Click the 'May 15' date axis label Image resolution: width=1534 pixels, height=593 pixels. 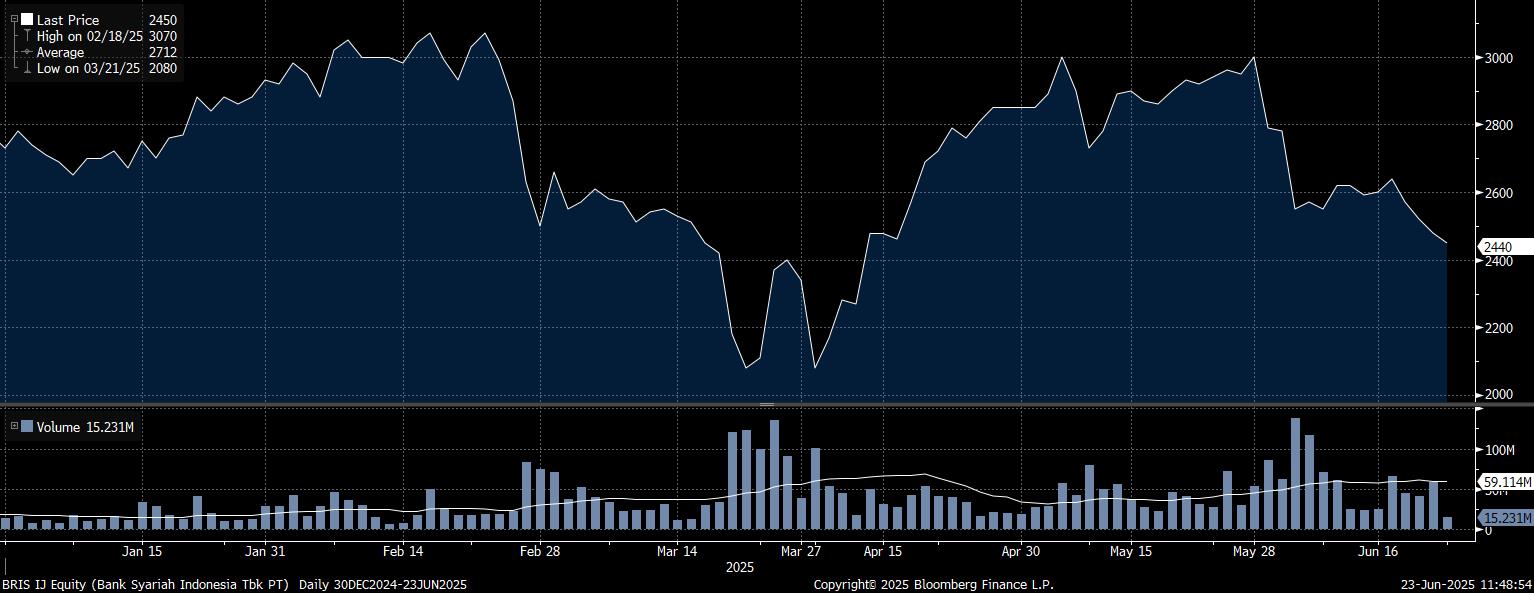point(1131,551)
